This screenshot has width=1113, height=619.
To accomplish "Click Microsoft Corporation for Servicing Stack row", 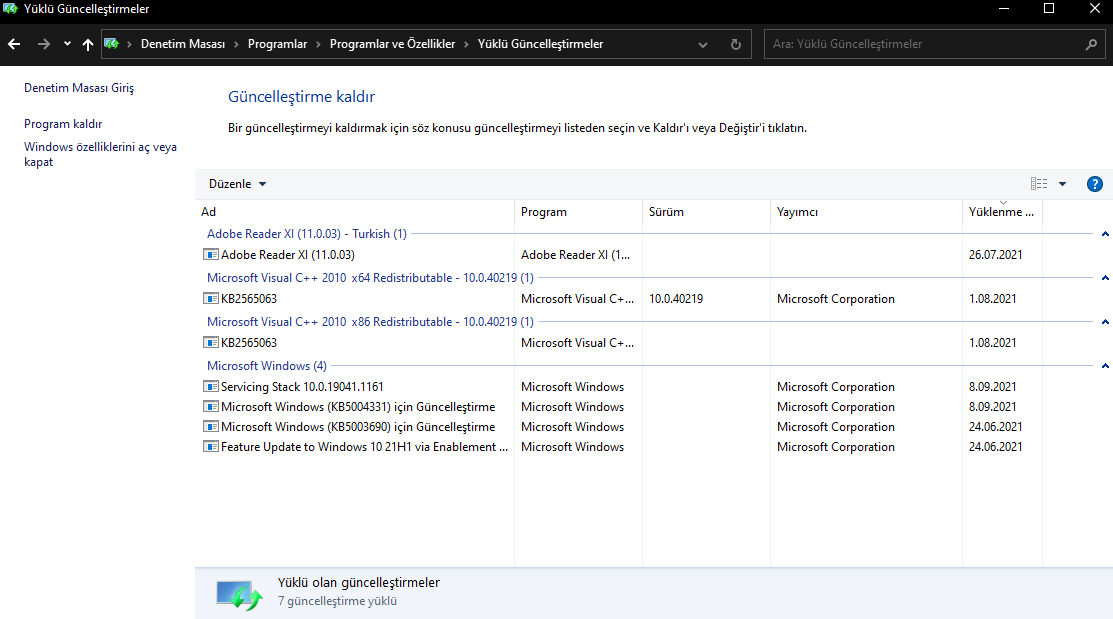I will 835,387.
